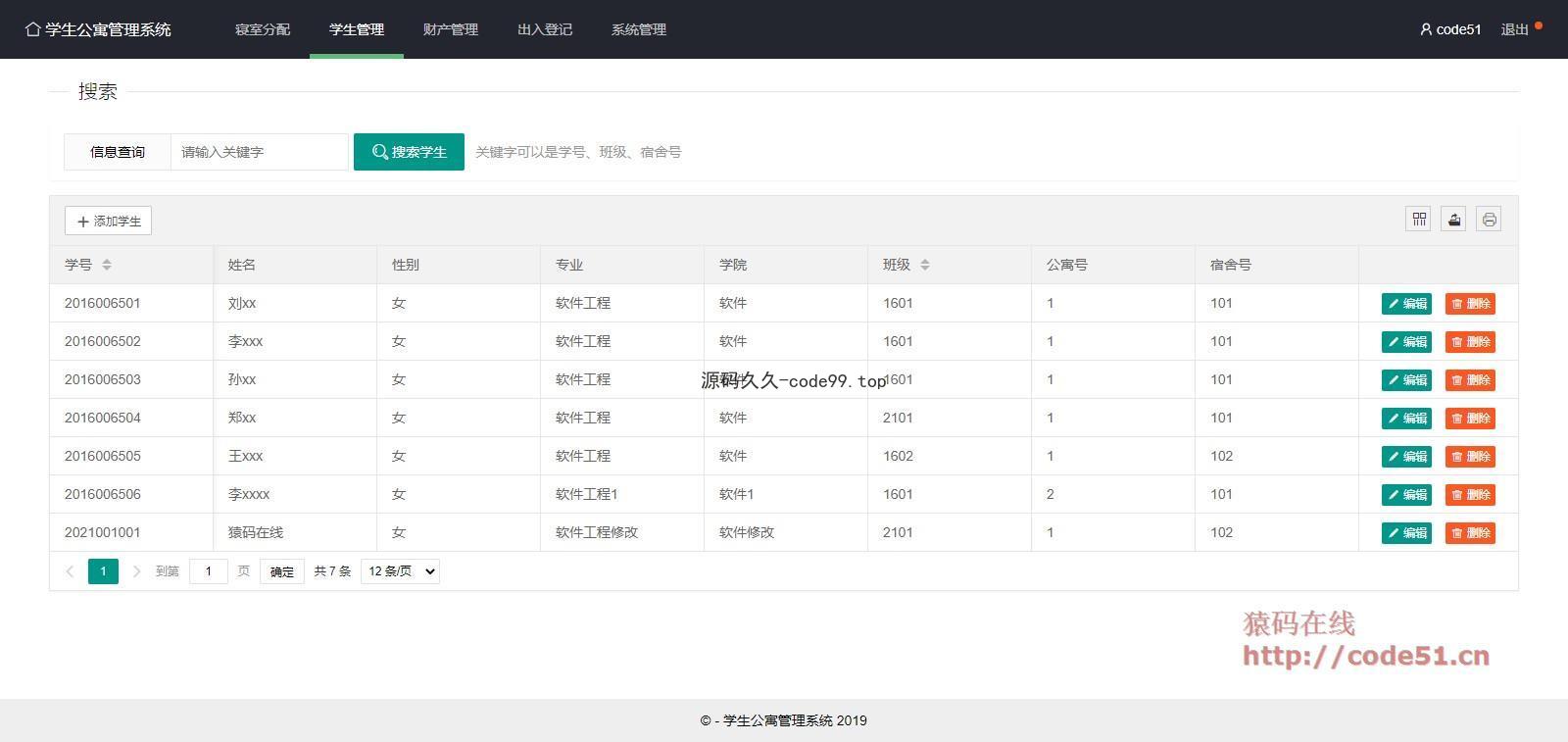
Task: Click home icon beside 学生公寓管理系统
Action: coord(33,29)
